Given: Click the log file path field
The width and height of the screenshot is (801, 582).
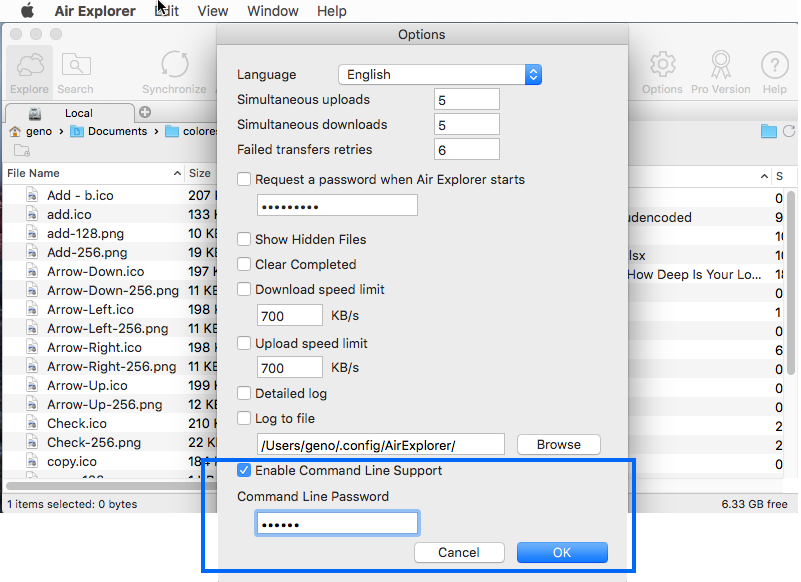Looking at the screenshot, I should pyautogui.click(x=381, y=445).
